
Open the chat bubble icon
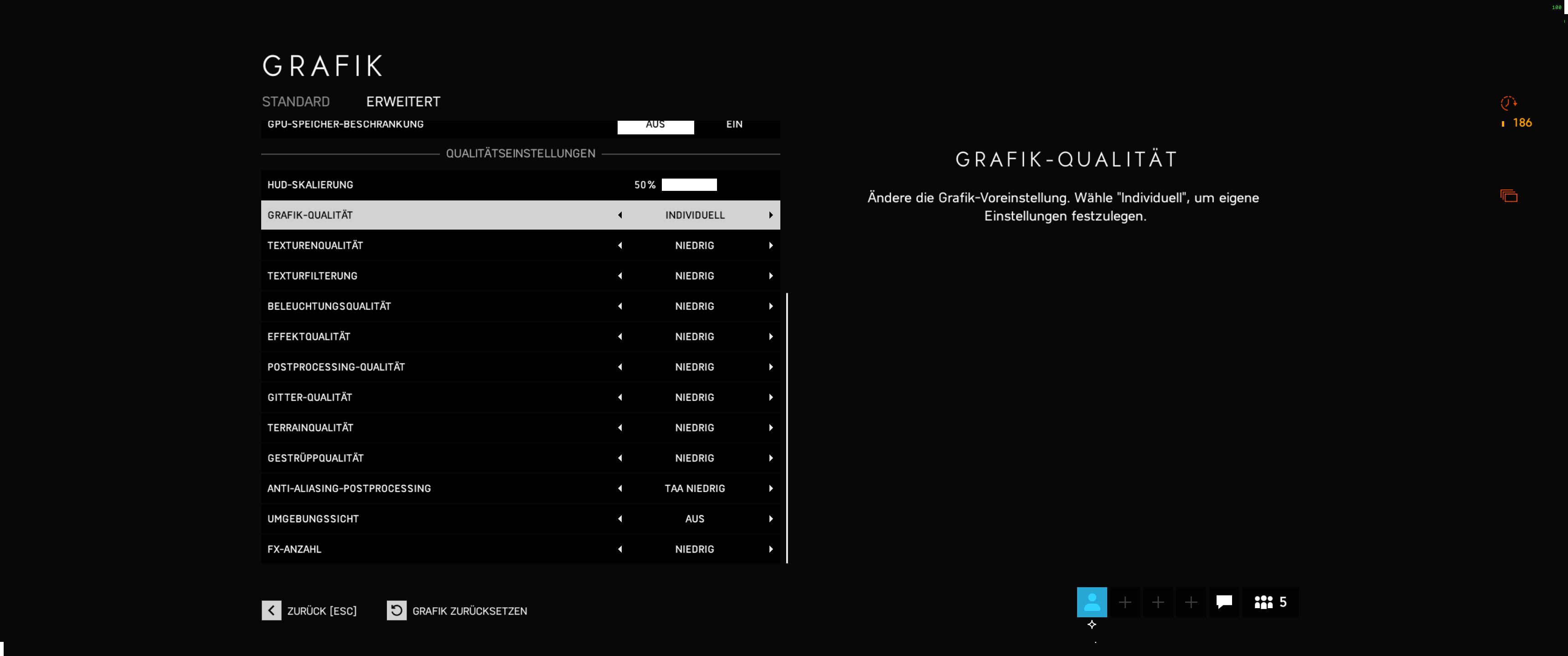coord(1223,602)
